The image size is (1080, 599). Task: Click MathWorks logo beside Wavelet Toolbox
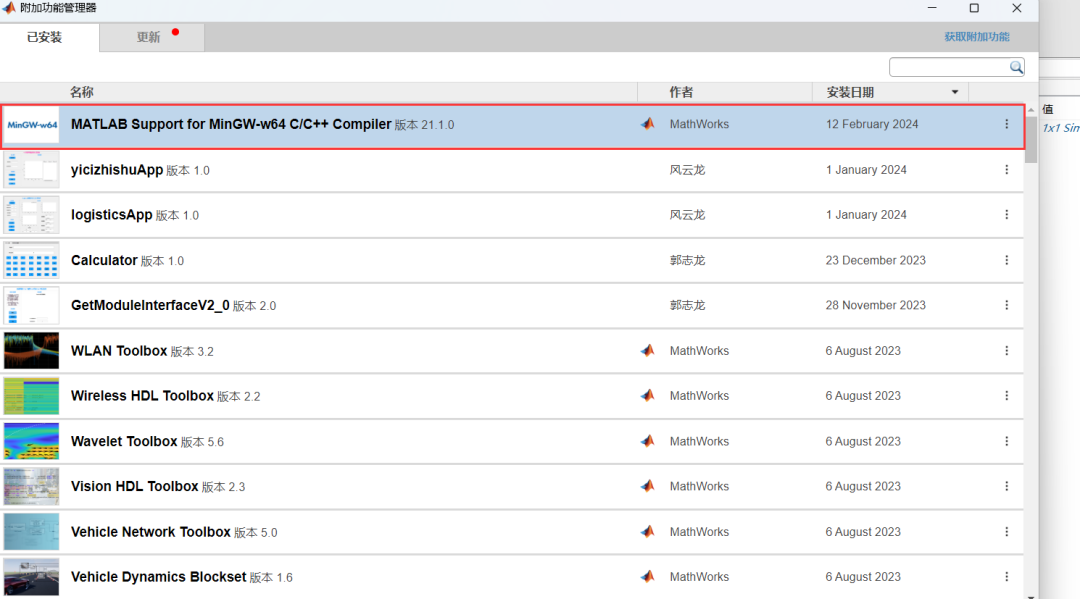(647, 441)
